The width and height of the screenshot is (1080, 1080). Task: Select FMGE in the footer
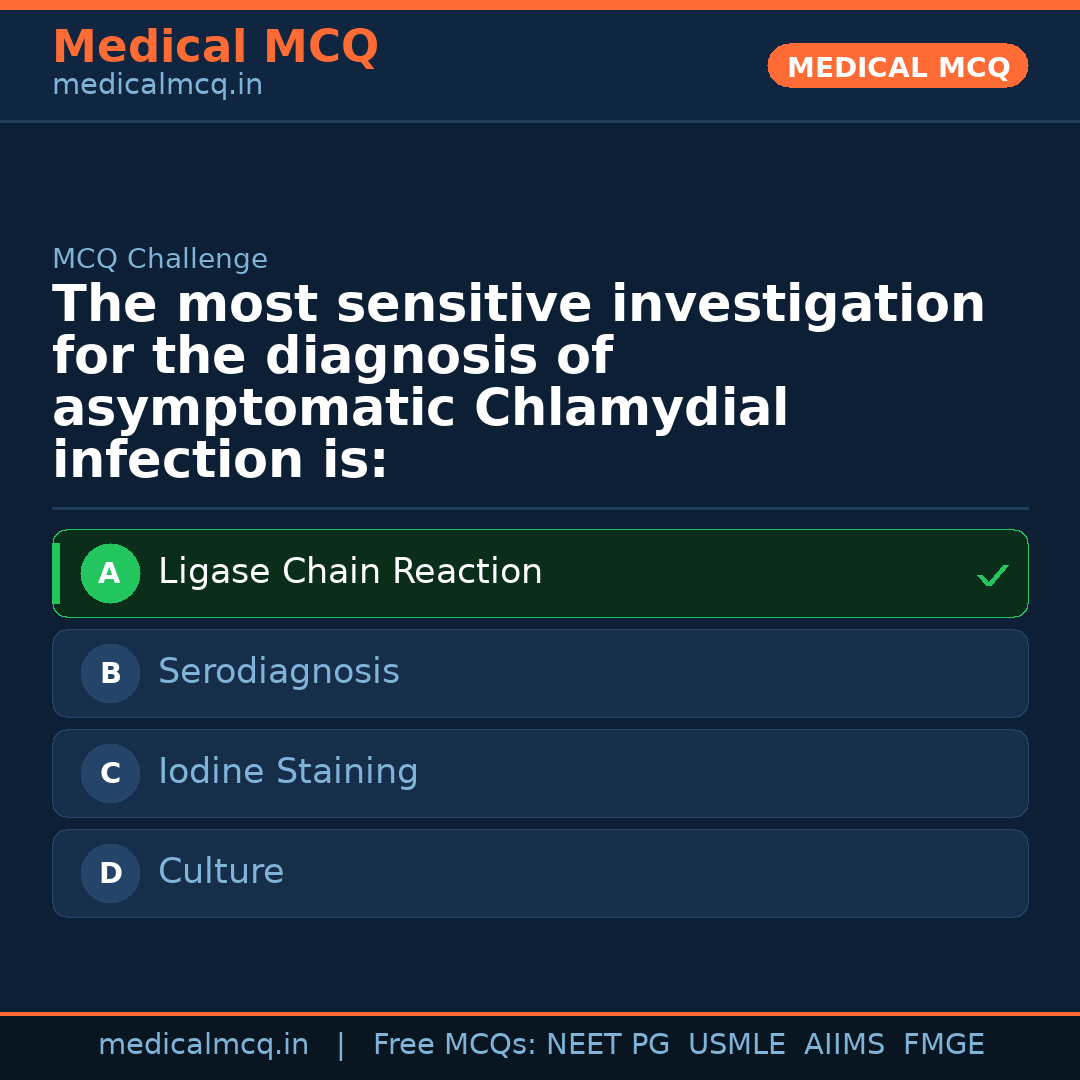(943, 1045)
